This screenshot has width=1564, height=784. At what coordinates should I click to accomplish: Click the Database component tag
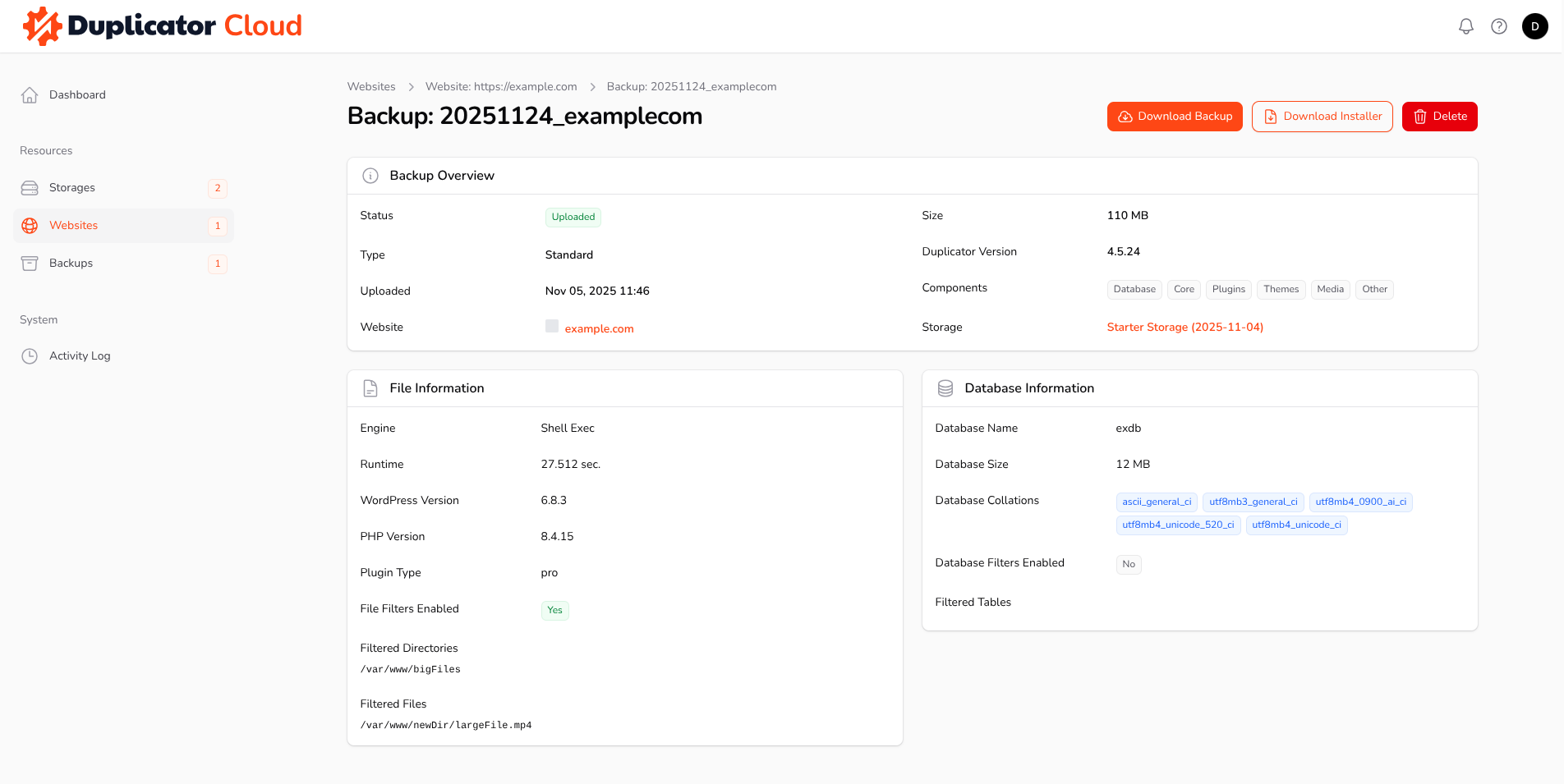click(x=1134, y=289)
